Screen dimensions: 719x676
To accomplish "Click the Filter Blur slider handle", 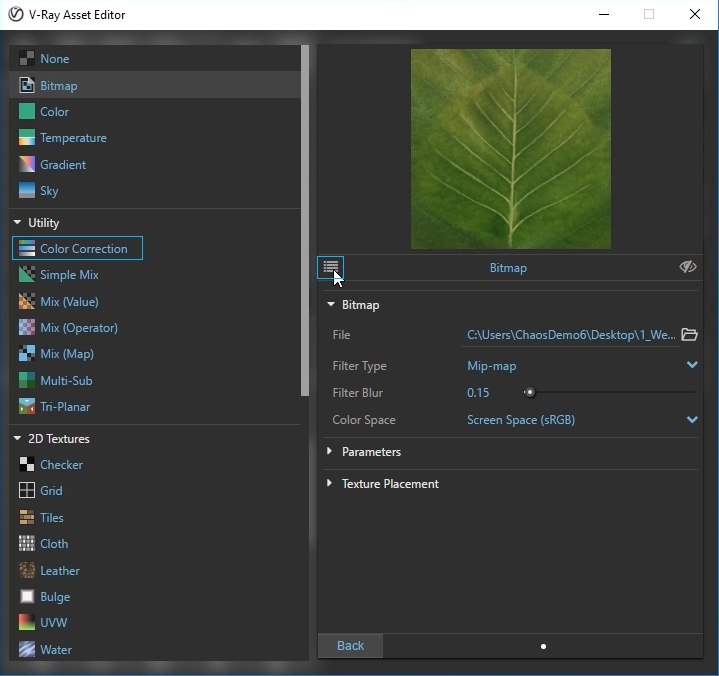I will click(x=530, y=393).
